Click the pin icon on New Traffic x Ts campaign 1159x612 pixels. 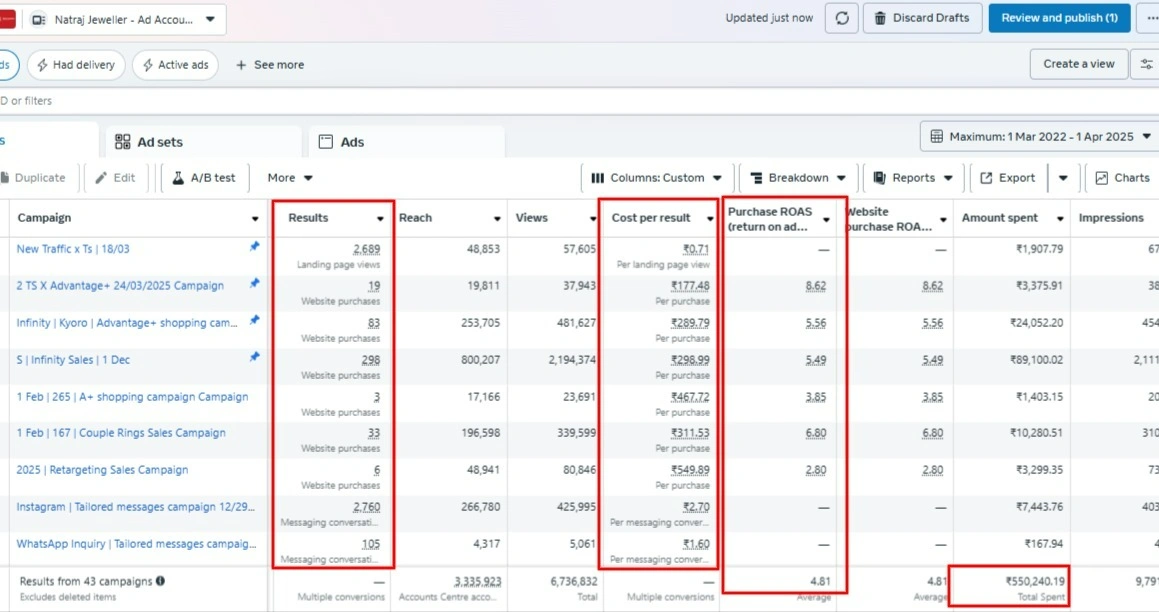(254, 248)
